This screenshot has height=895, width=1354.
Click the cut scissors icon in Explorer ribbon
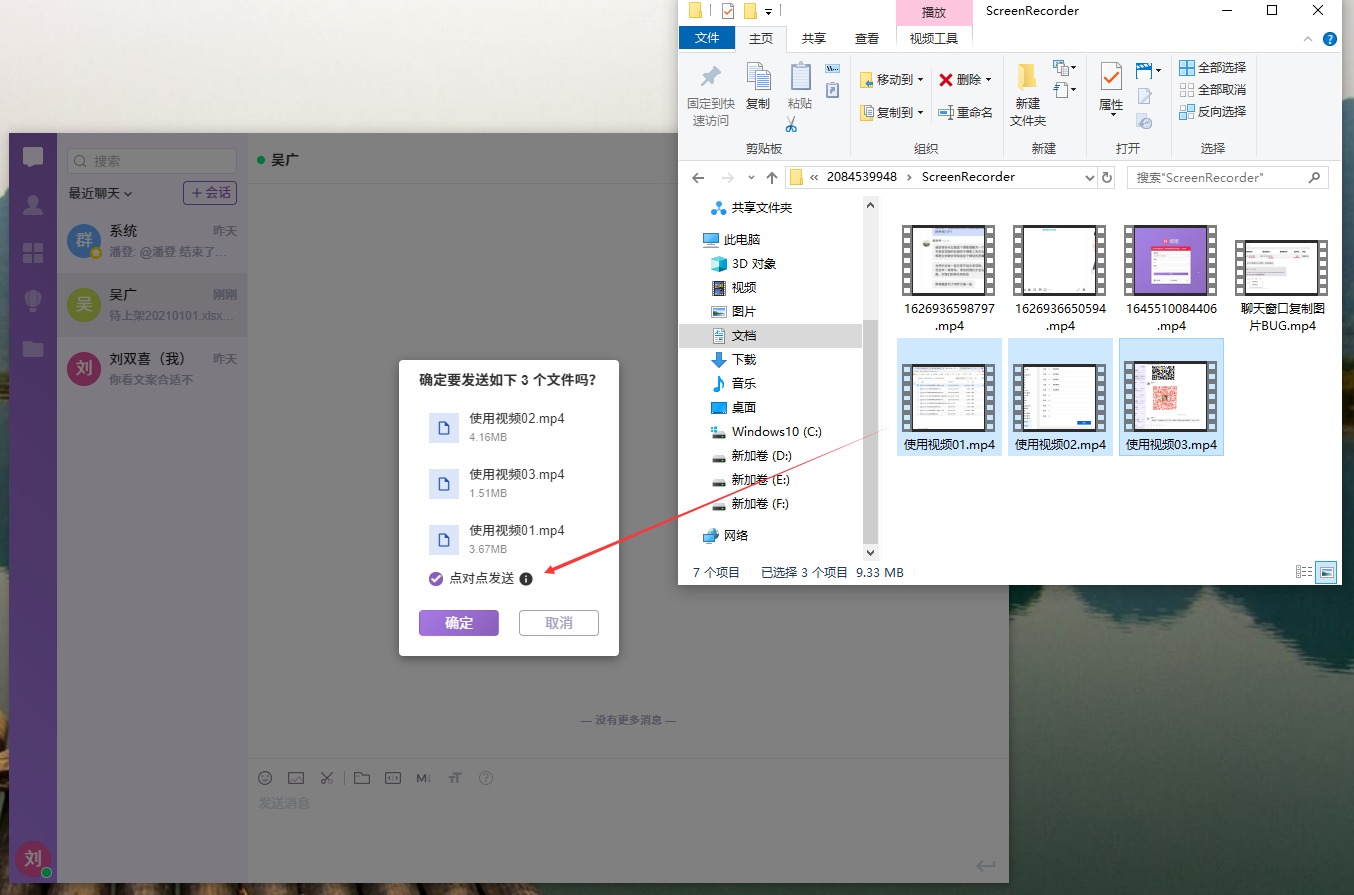791,124
